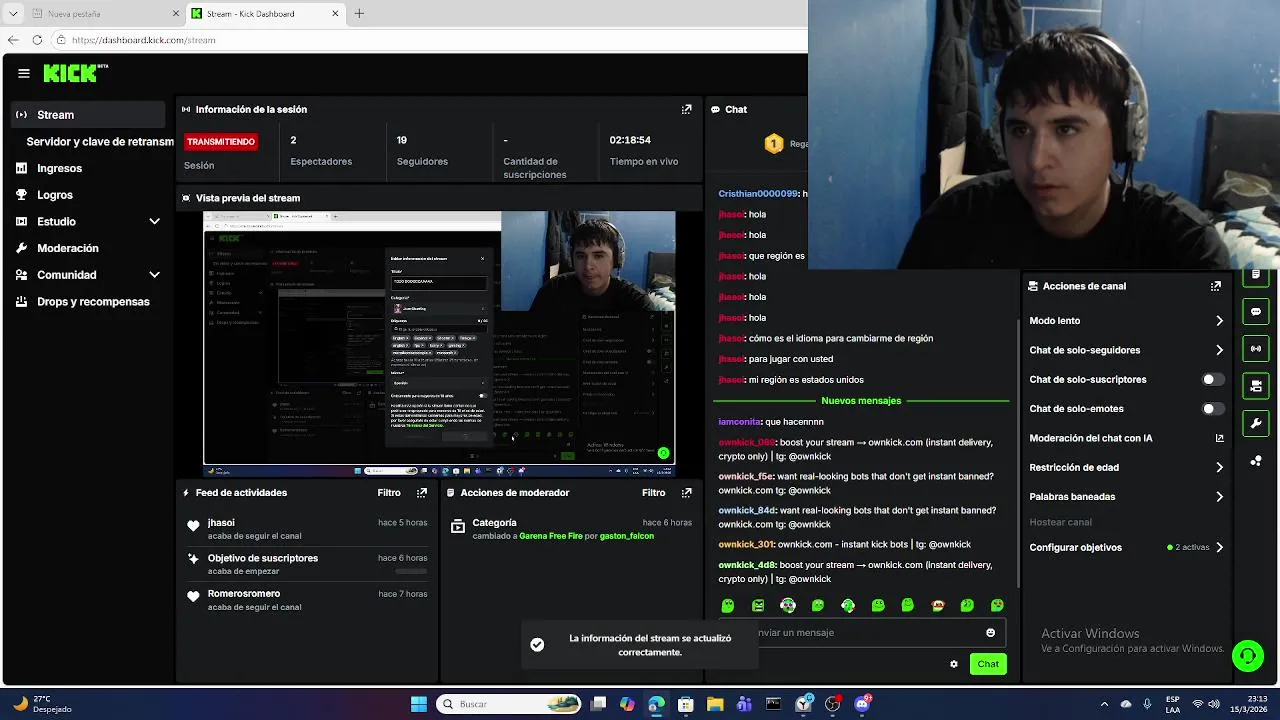This screenshot has height=720, width=1280.
Task: Open Restricción de edad options chevron
Action: click(x=1219, y=467)
